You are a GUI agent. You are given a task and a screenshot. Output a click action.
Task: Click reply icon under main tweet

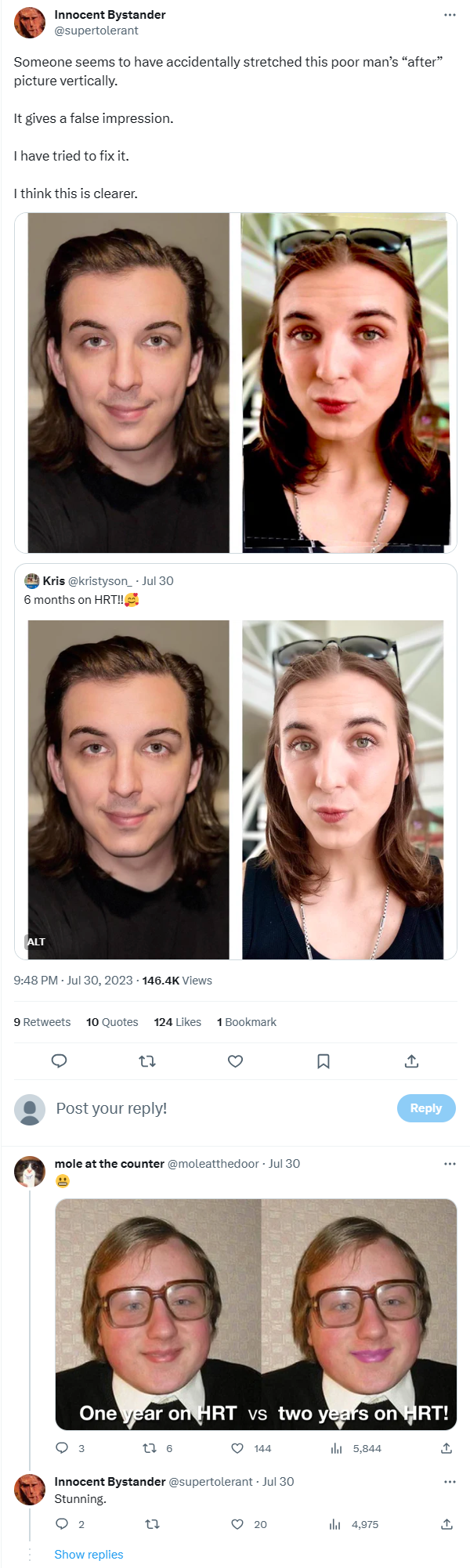(59, 1061)
